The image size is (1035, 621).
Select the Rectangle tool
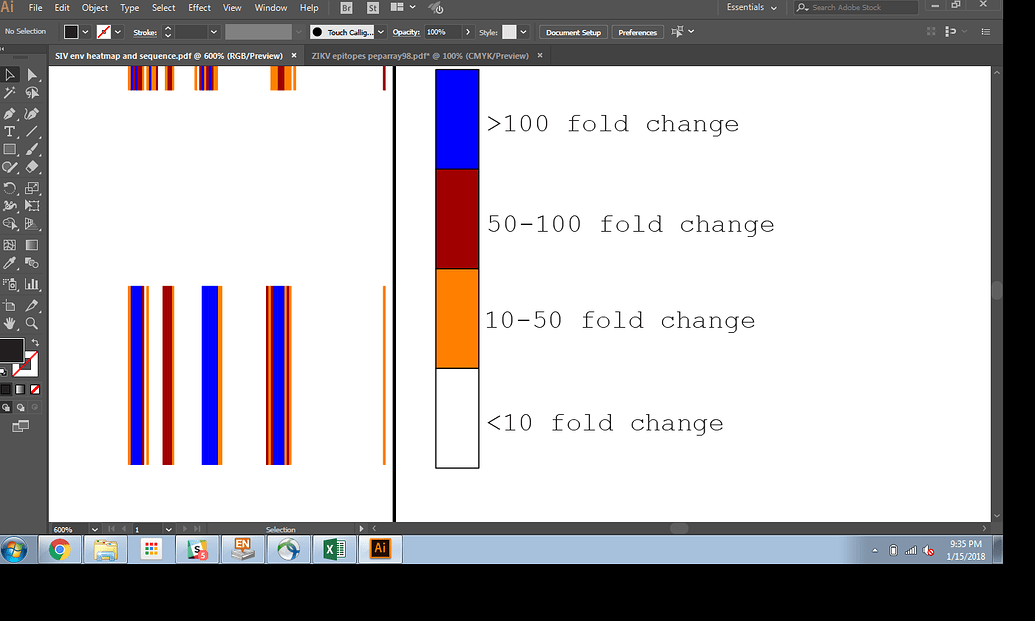coord(11,147)
